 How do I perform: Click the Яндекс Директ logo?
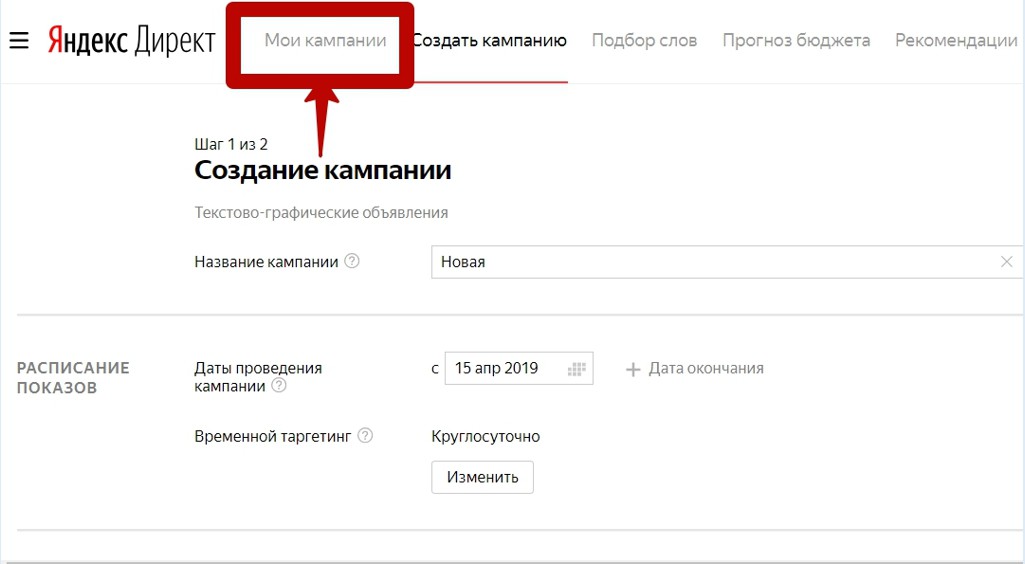pos(131,41)
